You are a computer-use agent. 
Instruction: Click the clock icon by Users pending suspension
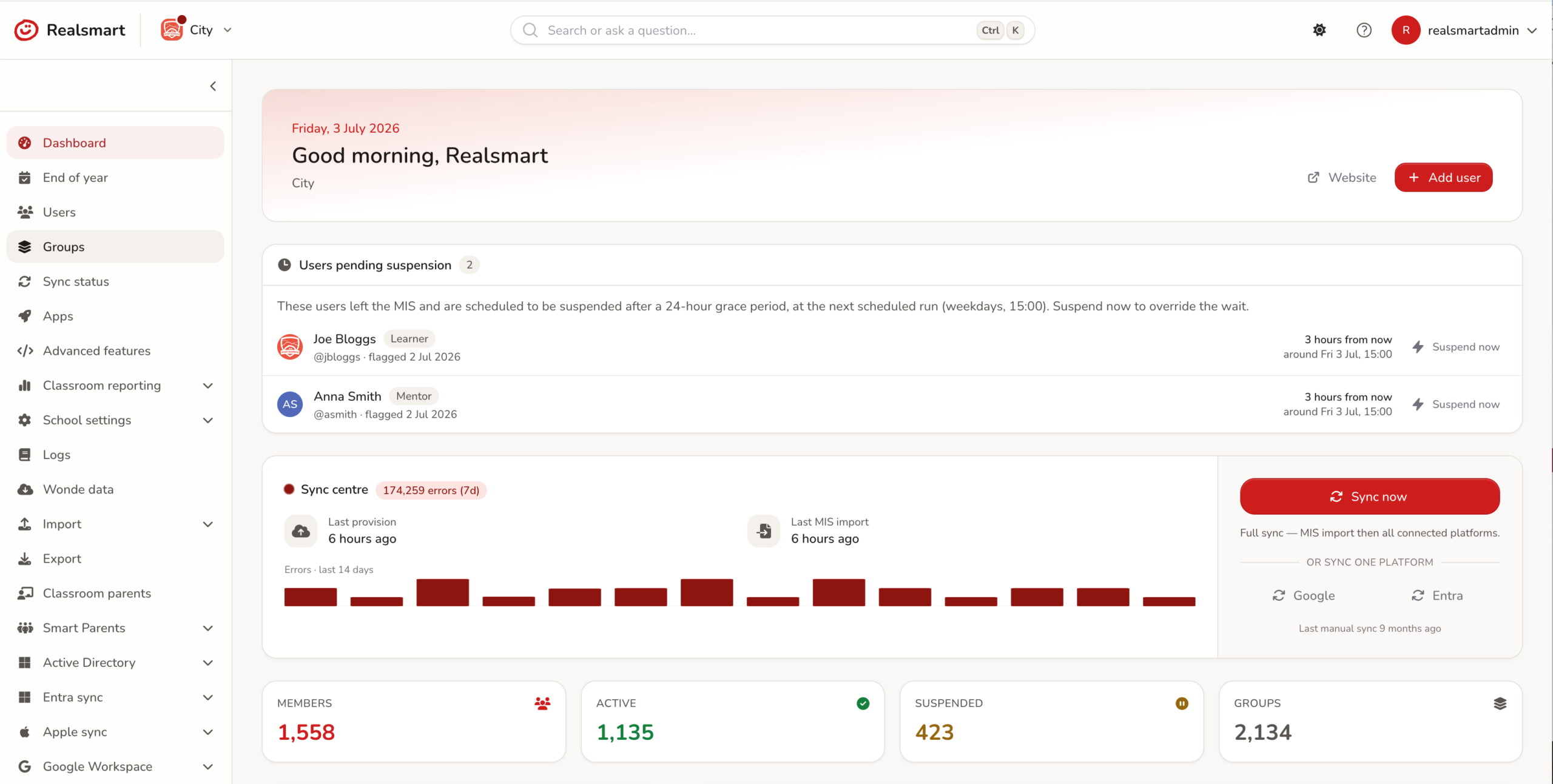[284, 264]
